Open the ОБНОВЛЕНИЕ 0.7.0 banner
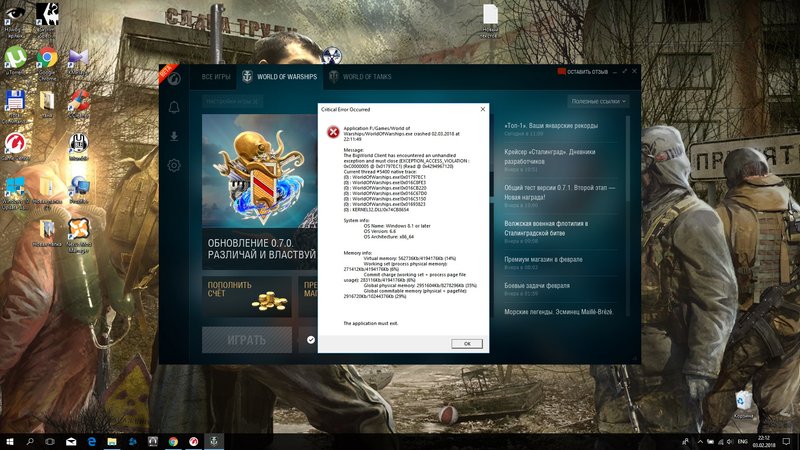 [x=259, y=192]
